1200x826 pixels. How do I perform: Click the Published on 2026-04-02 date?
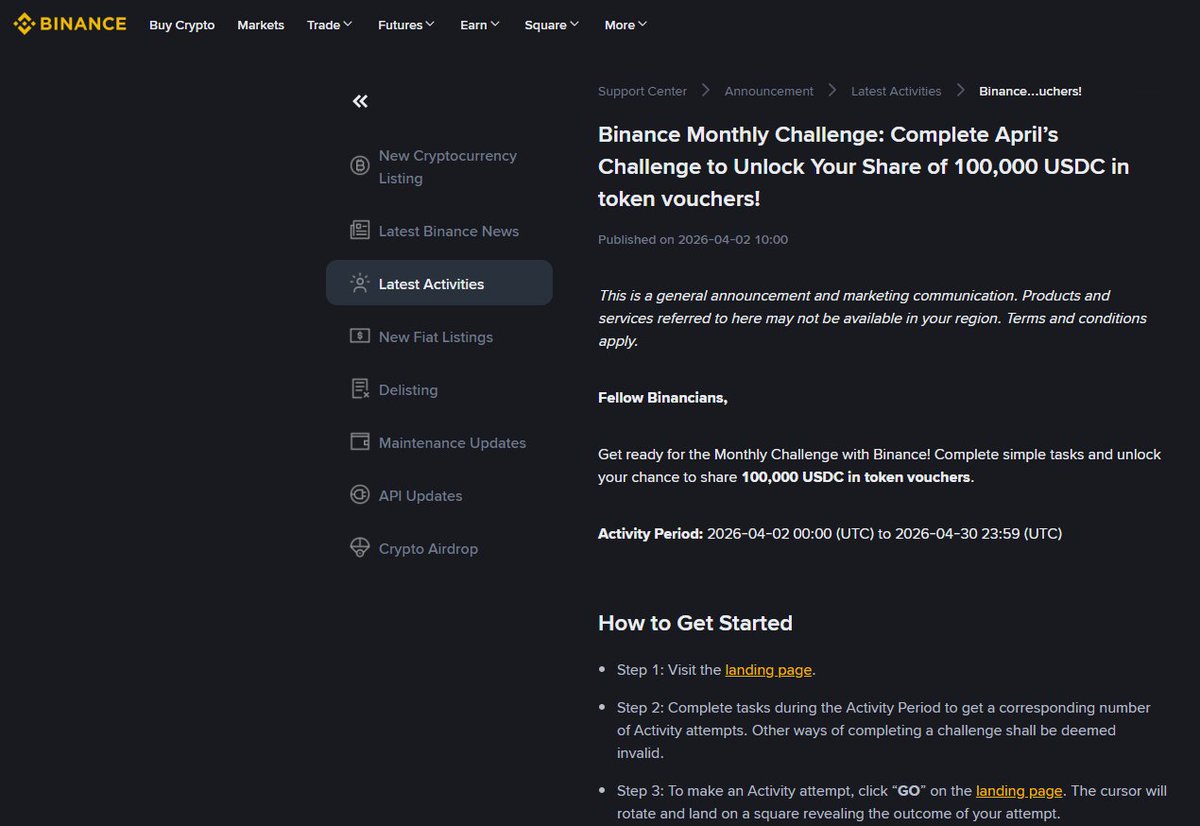click(x=693, y=240)
